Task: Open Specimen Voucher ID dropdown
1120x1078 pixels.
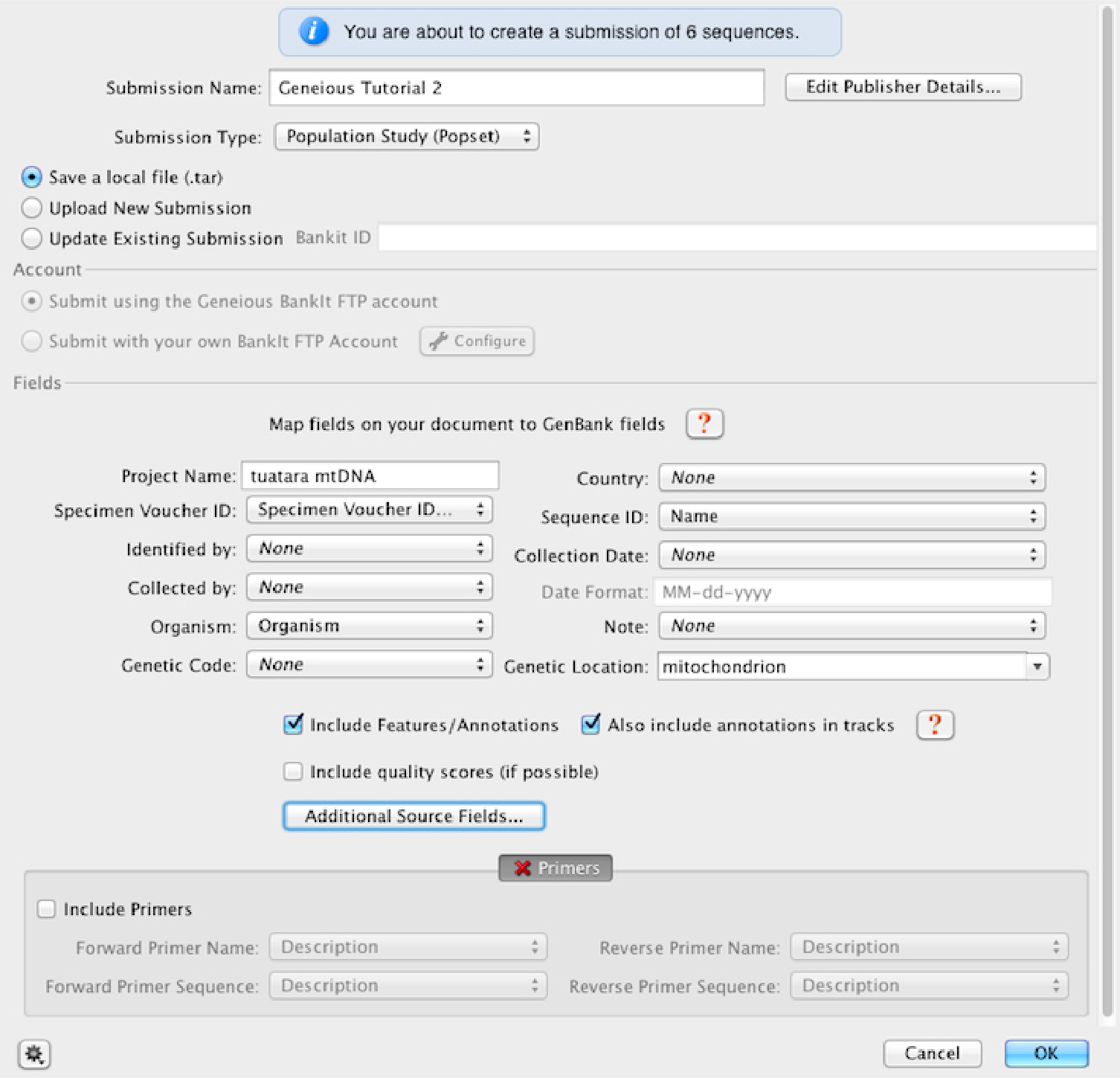Action: (370, 510)
